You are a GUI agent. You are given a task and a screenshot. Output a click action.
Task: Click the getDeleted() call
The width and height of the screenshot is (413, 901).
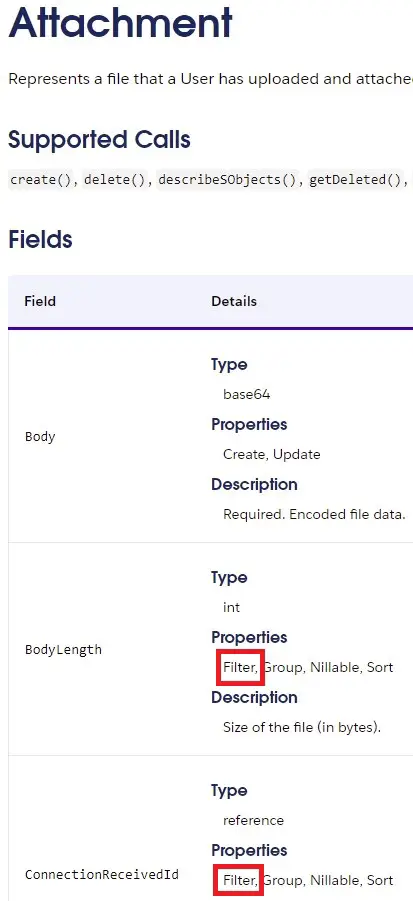[x=358, y=180]
